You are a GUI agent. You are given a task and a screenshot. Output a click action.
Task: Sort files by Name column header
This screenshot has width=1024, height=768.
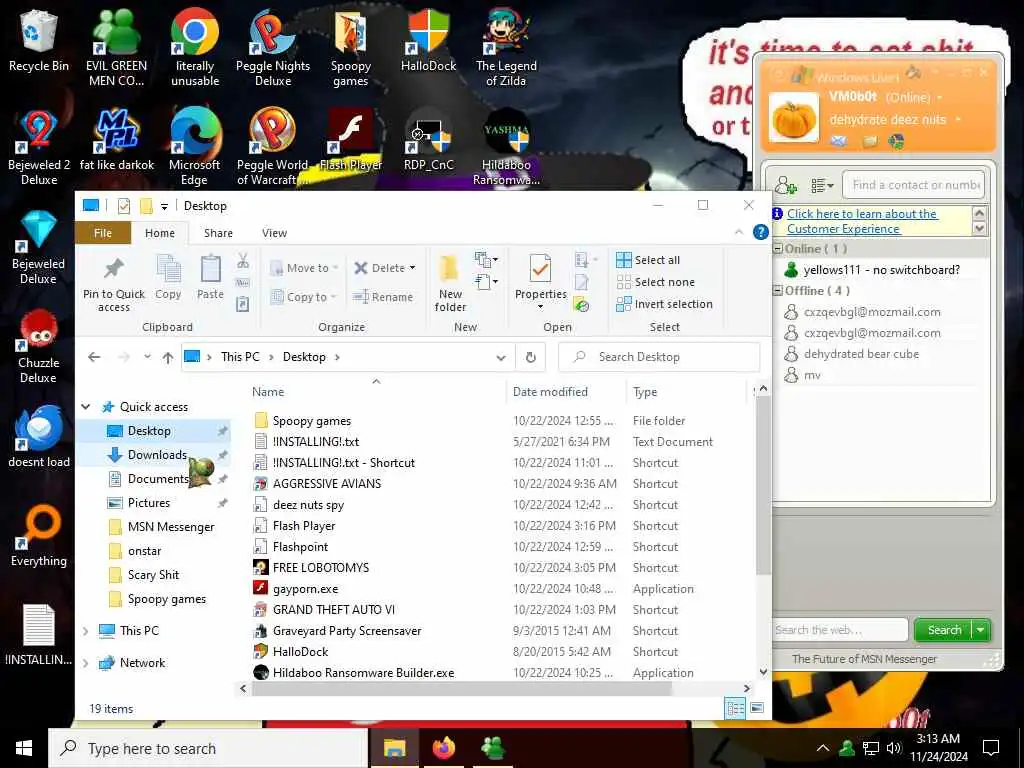click(268, 392)
